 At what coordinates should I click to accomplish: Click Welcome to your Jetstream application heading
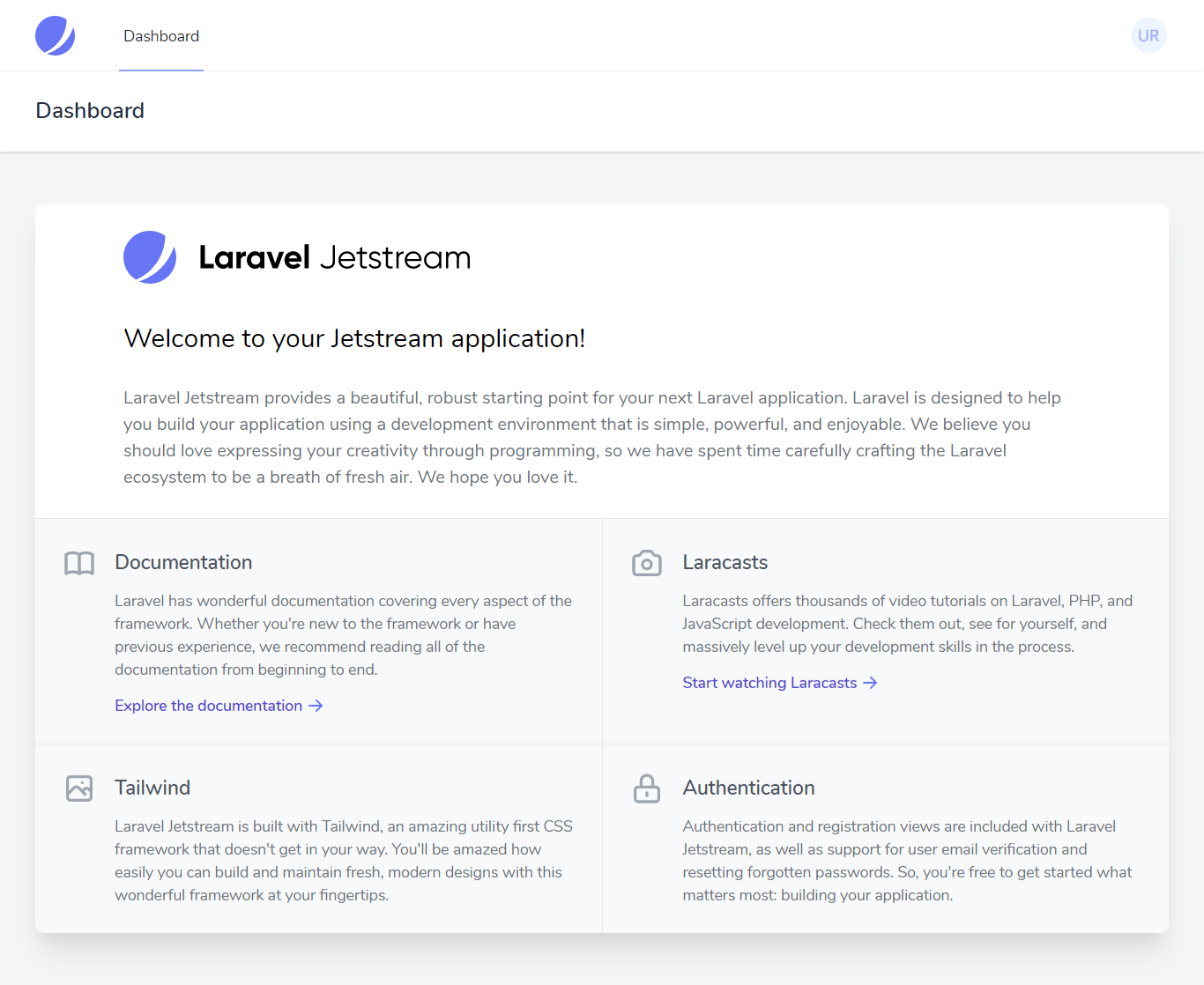[x=354, y=338]
